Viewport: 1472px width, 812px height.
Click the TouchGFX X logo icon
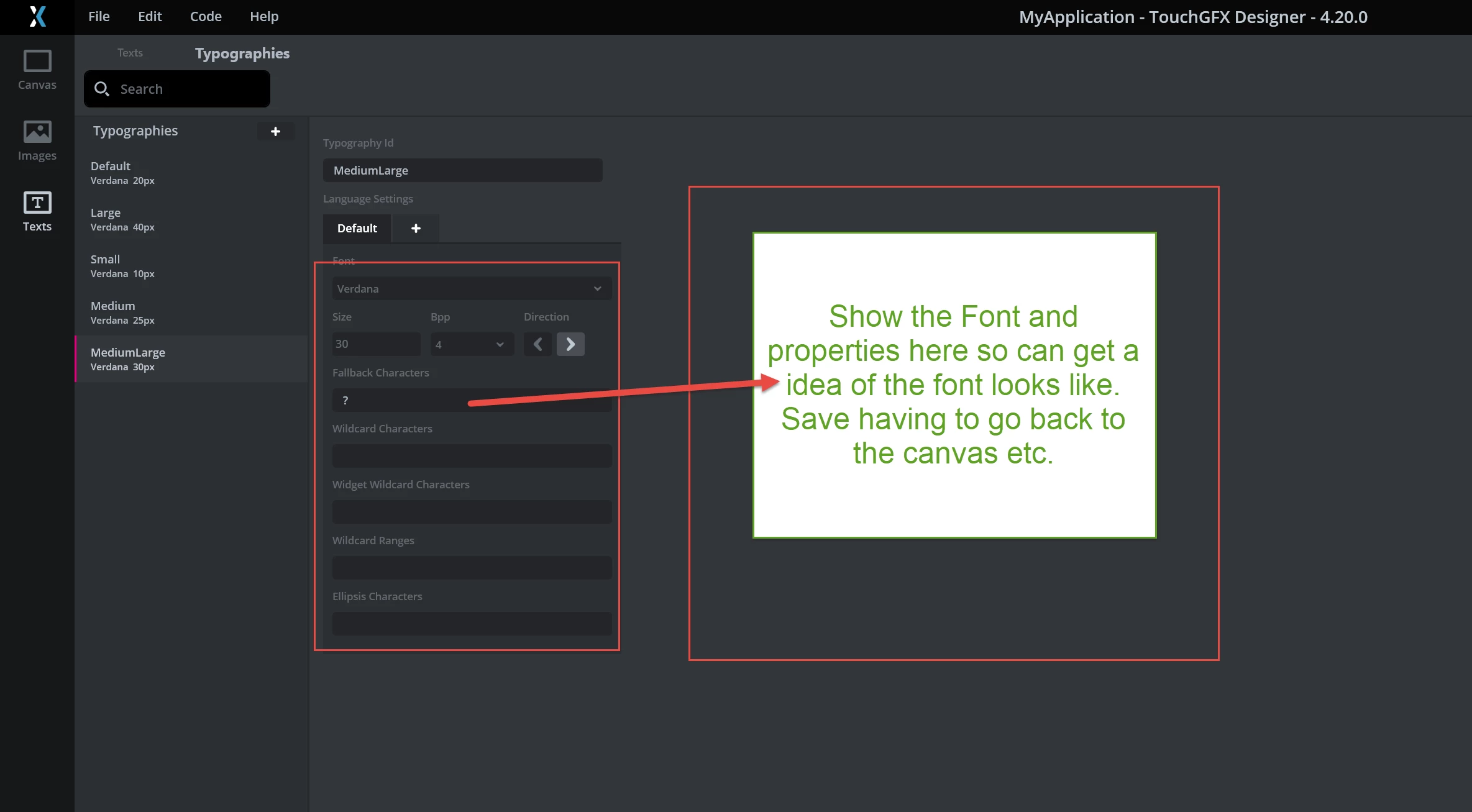coord(37,17)
